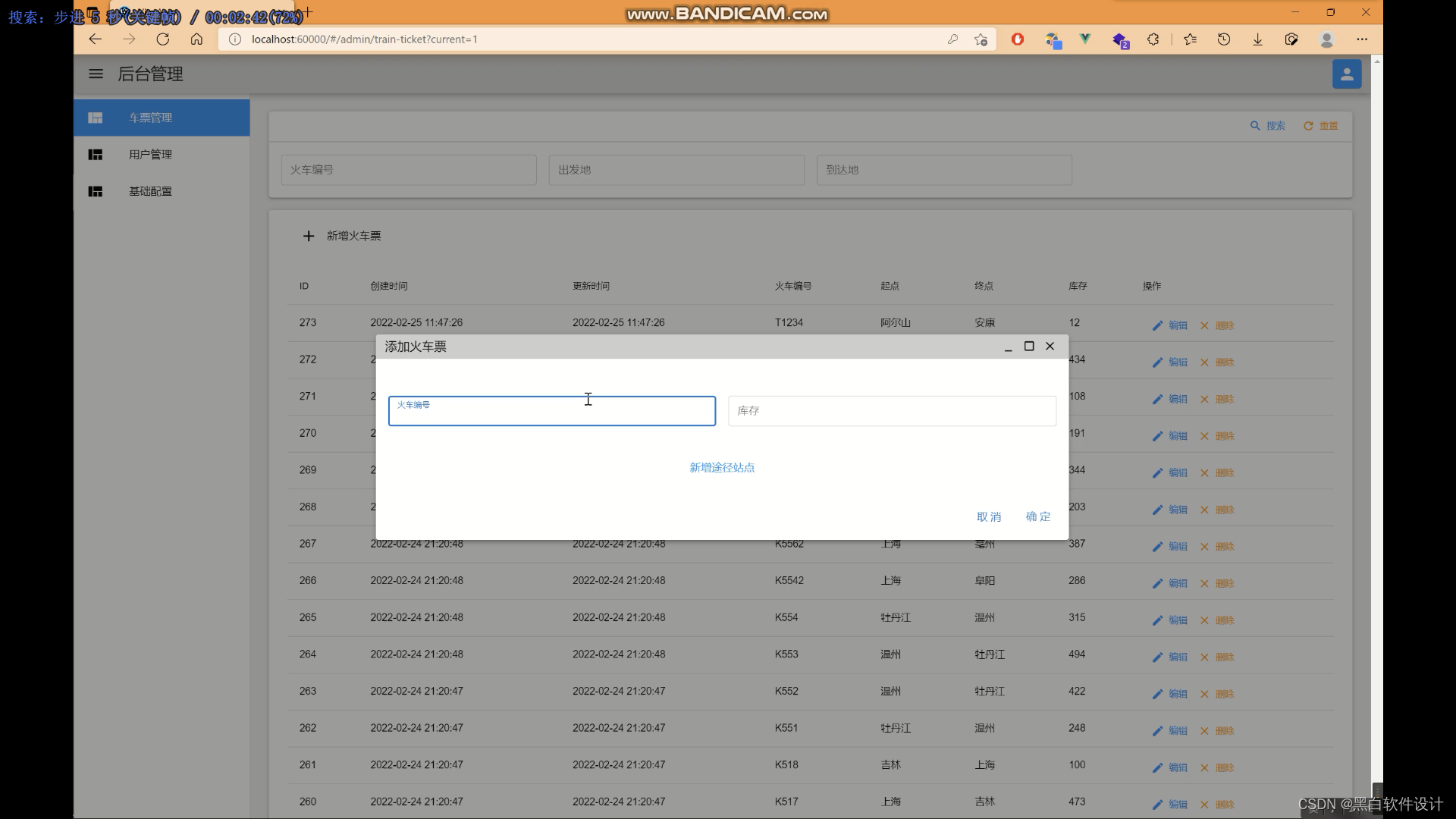
Task: Click the 库存 field in the dialog
Action: (x=892, y=411)
